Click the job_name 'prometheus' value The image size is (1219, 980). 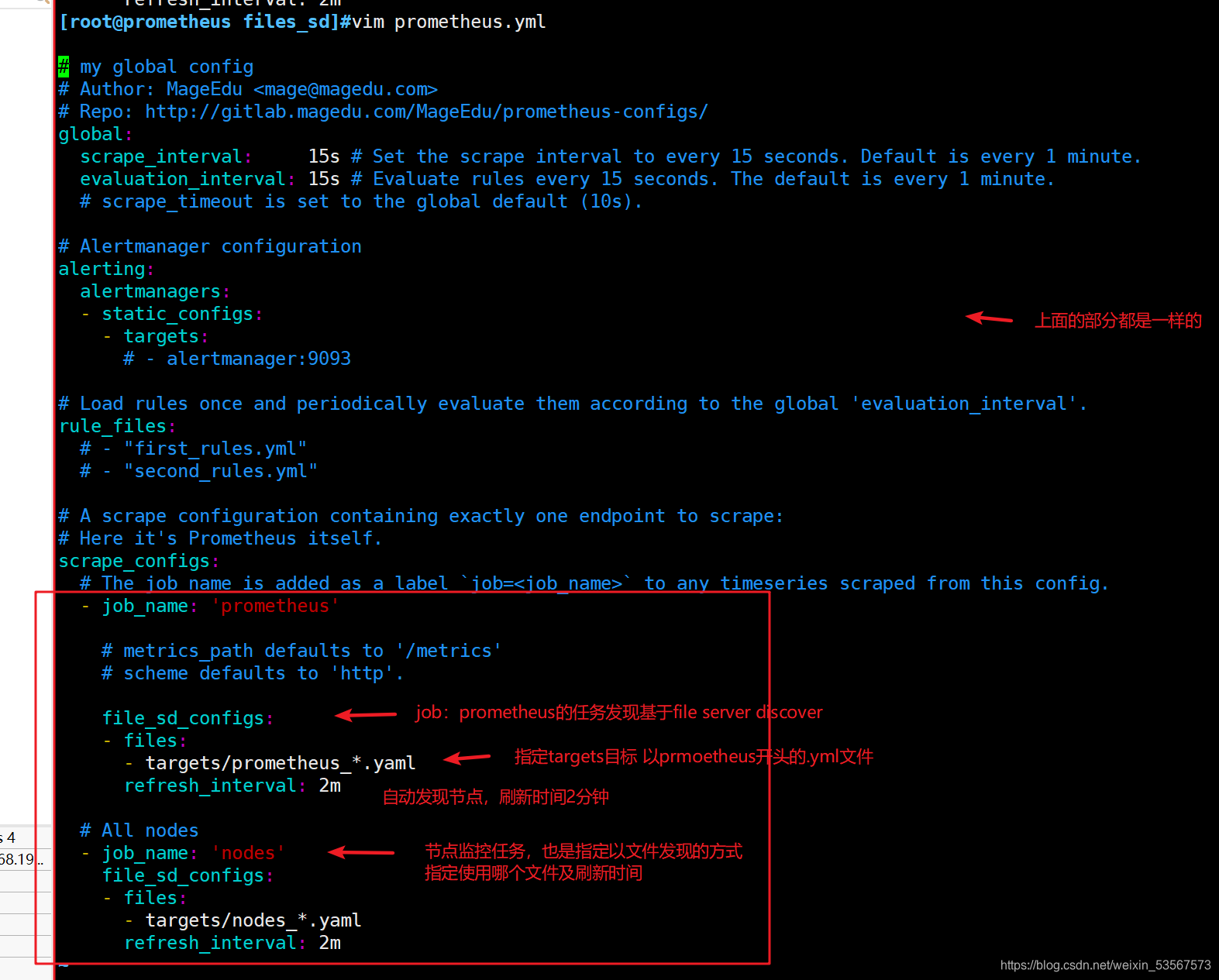click(x=275, y=606)
